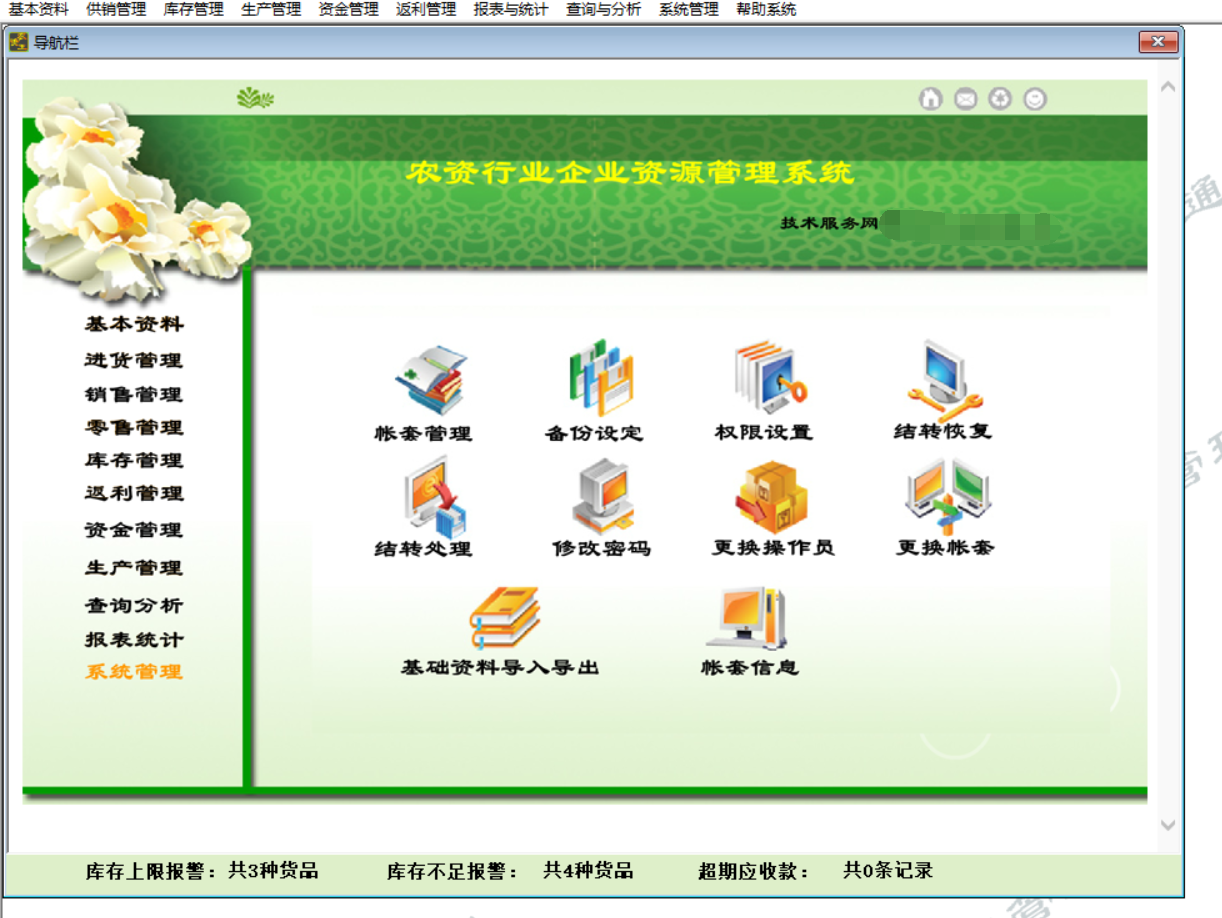Click the 更换帐套 label text
This screenshot has height=918, width=1222.
[946, 548]
